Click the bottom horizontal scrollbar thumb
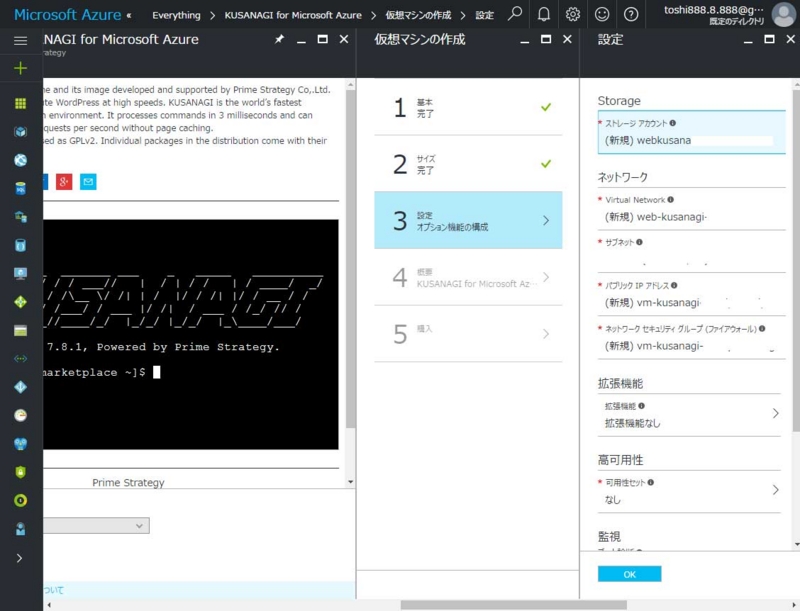Screen dimensions: 800x611 pyautogui.click(x=513, y=605)
